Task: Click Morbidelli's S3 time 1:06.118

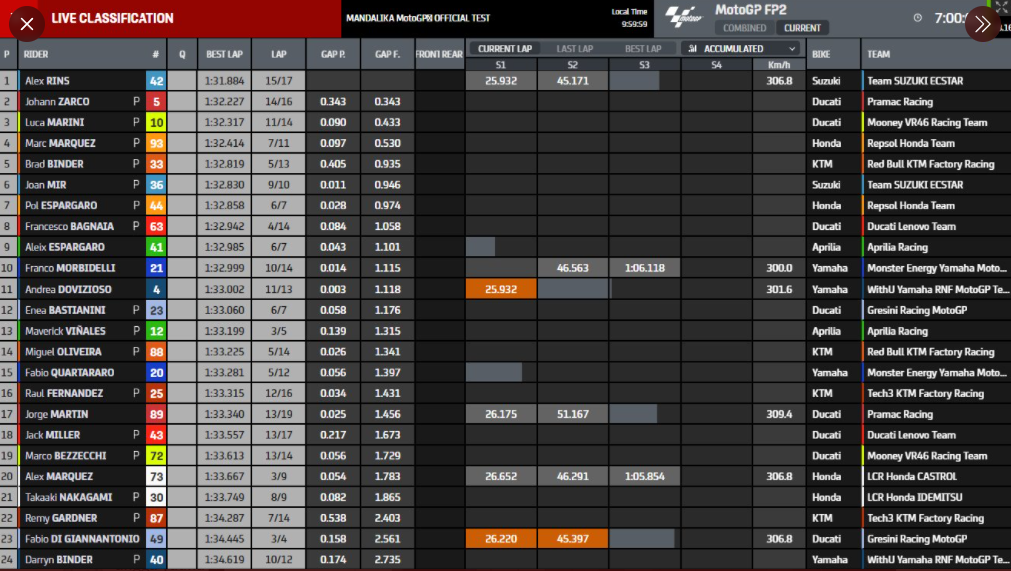Action: tap(644, 267)
